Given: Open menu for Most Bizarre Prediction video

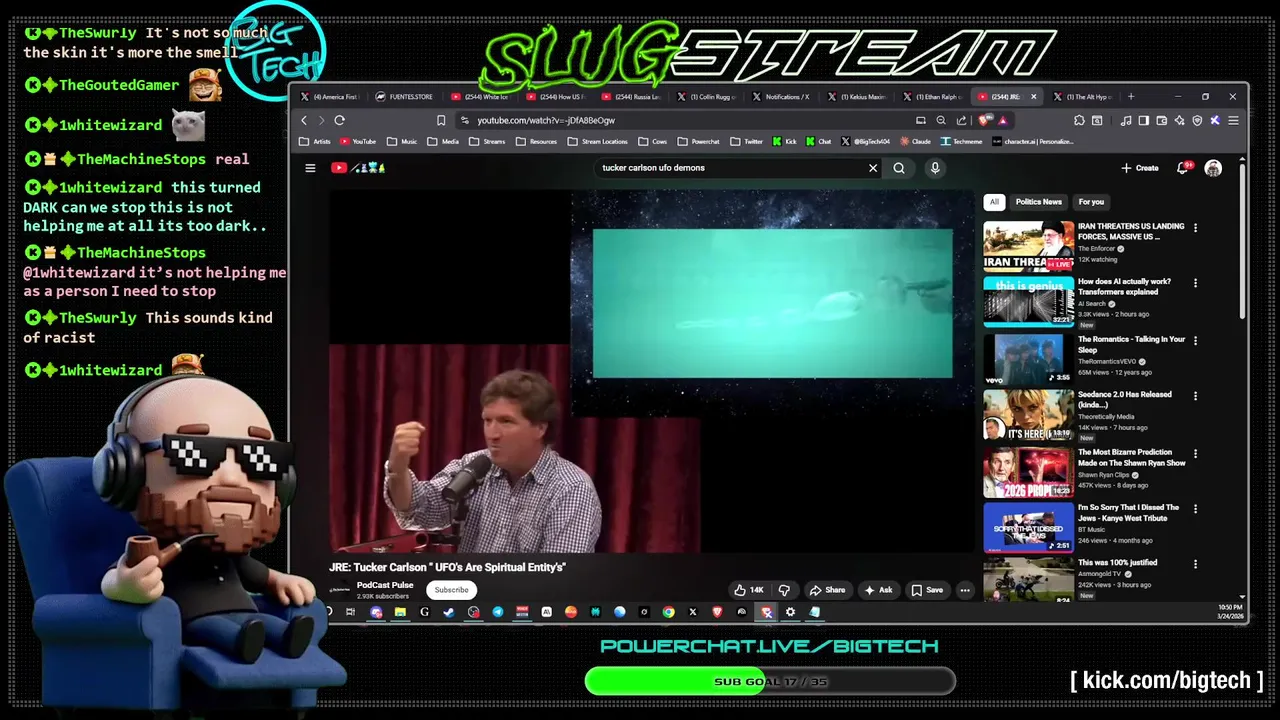Looking at the screenshot, I should (1195, 453).
